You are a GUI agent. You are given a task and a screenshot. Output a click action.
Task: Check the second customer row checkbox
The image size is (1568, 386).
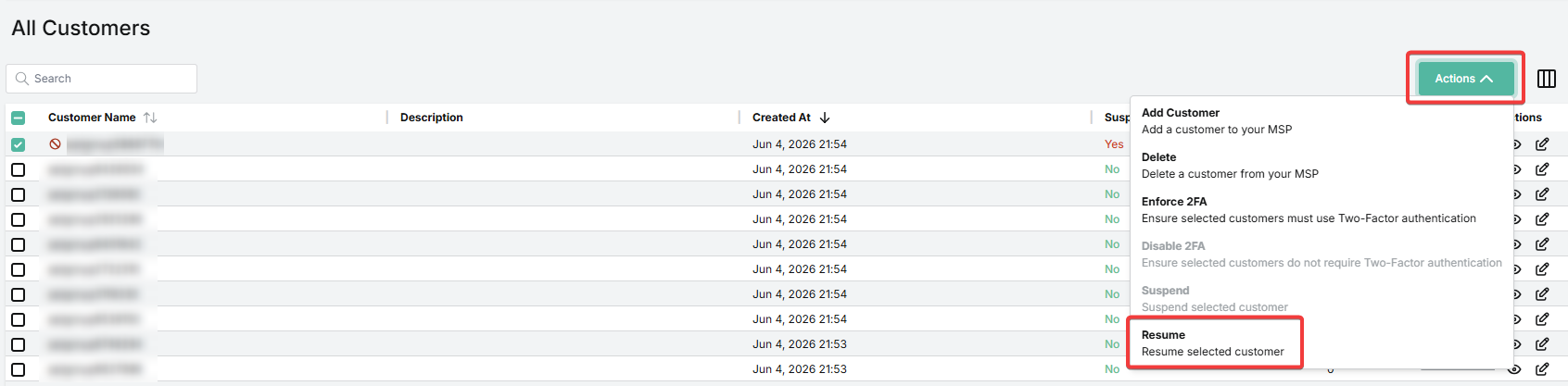(x=18, y=169)
